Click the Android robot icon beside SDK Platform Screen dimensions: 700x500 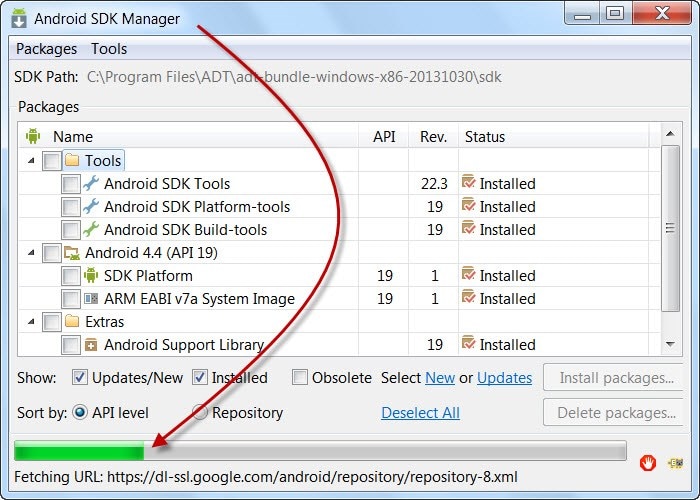click(91, 275)
